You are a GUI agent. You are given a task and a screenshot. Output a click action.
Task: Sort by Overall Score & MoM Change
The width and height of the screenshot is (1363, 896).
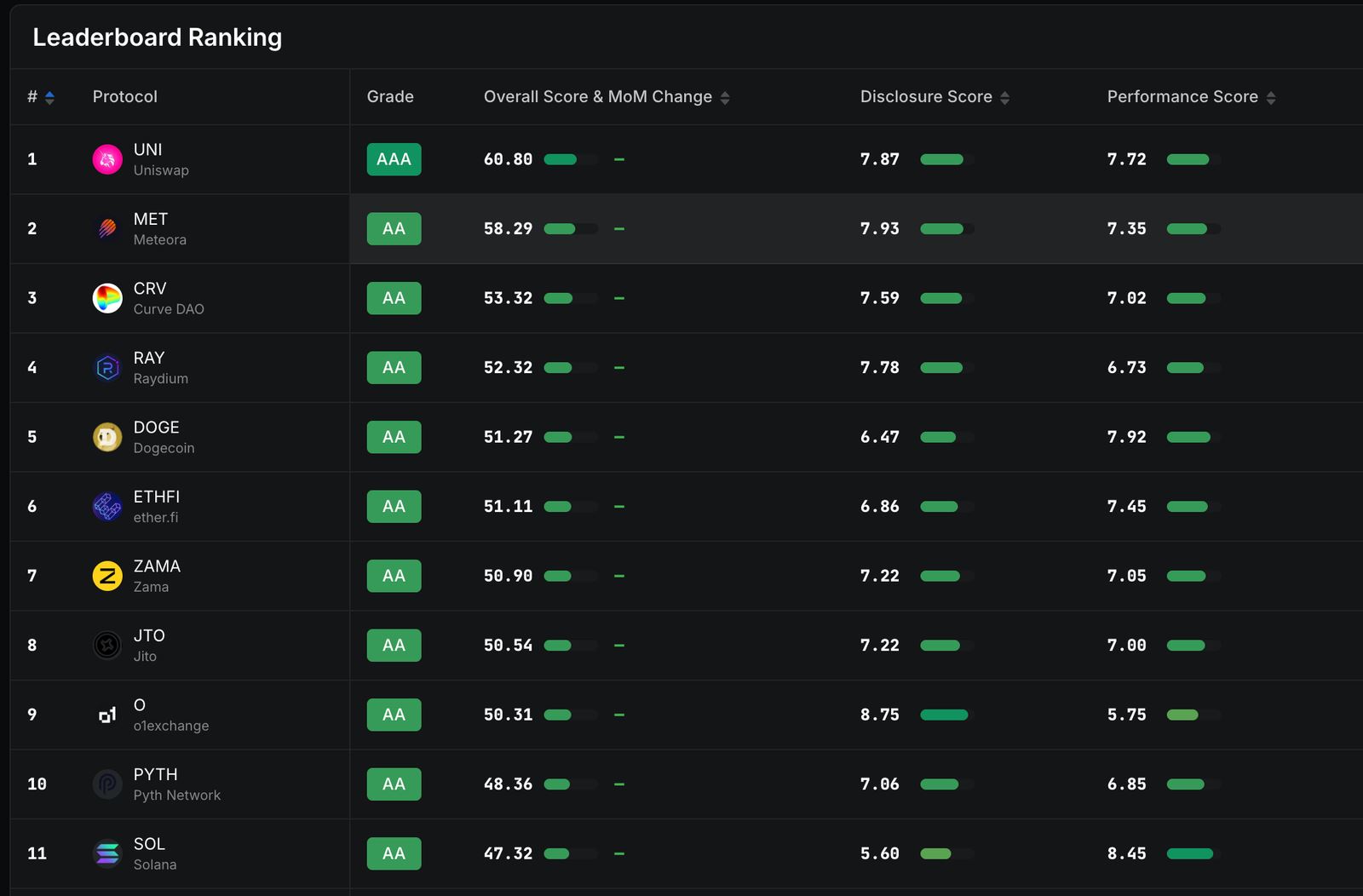(x=725, y=98)
